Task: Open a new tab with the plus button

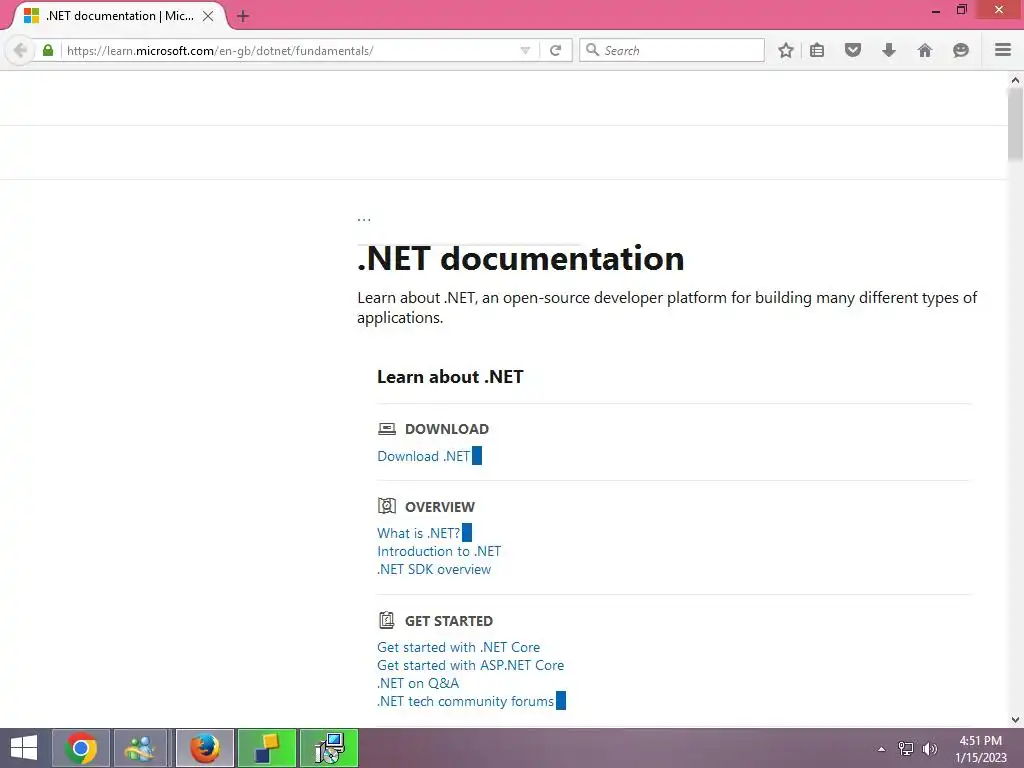Action: [x=243, y=16]
